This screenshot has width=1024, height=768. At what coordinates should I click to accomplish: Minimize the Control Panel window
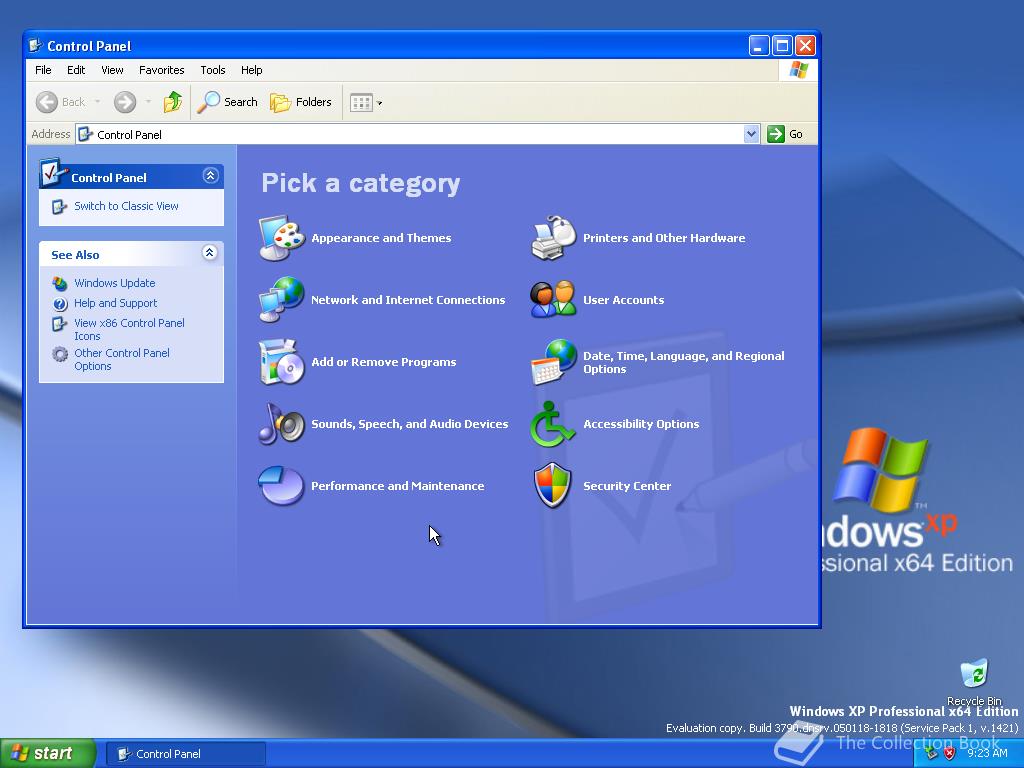pos(758,46)
